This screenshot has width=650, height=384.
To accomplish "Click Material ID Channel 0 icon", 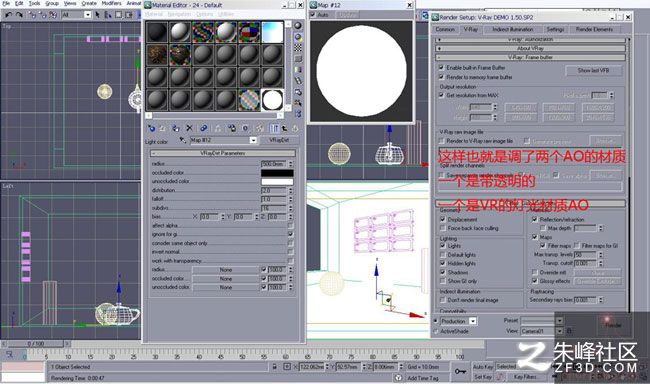I will pyautogui.click(x=245, y=128).
